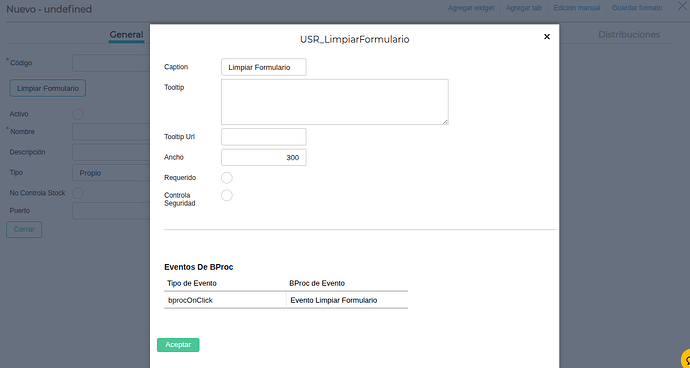Image resolution: width=690 pixels, height=368 pixels.
Task: Click the Agregar widget link
Action: click(471, 8)
